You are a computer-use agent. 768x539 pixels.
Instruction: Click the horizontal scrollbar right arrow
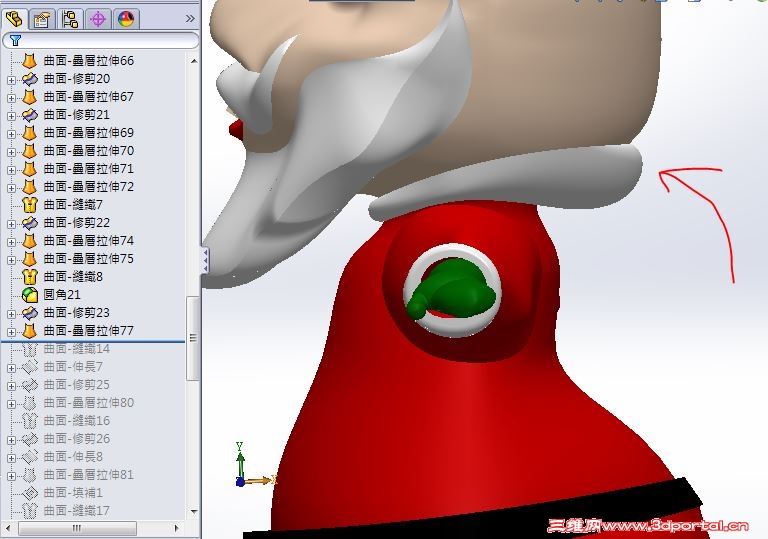[x=177, y=528]
